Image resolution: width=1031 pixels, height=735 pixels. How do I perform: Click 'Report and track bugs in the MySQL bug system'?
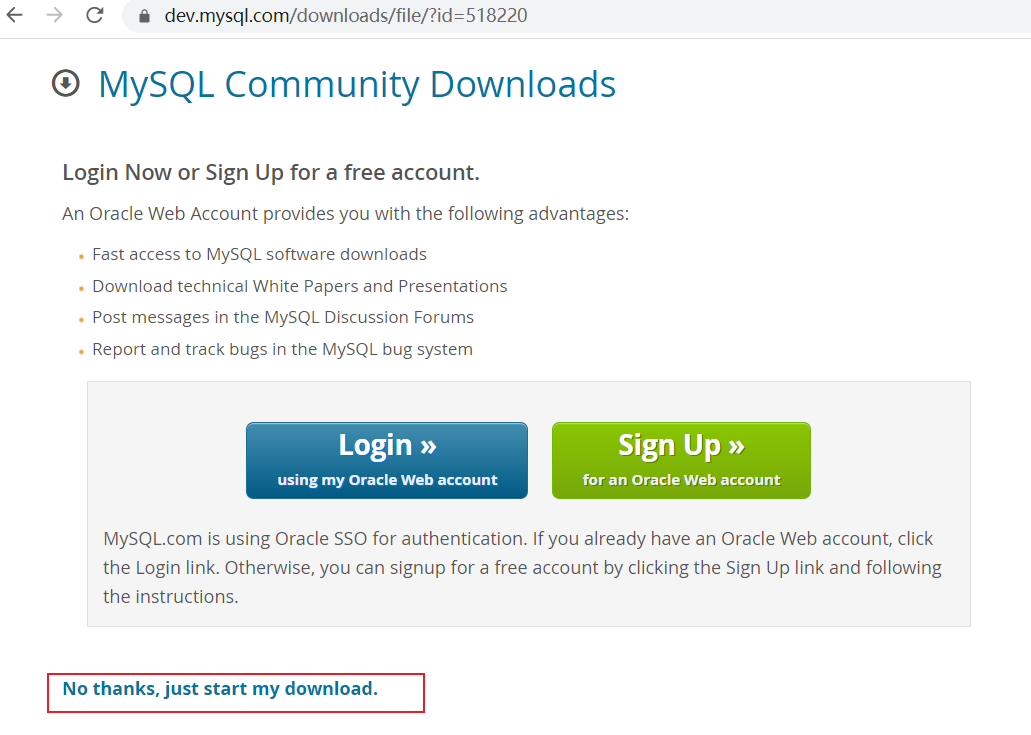pos(282,349)
